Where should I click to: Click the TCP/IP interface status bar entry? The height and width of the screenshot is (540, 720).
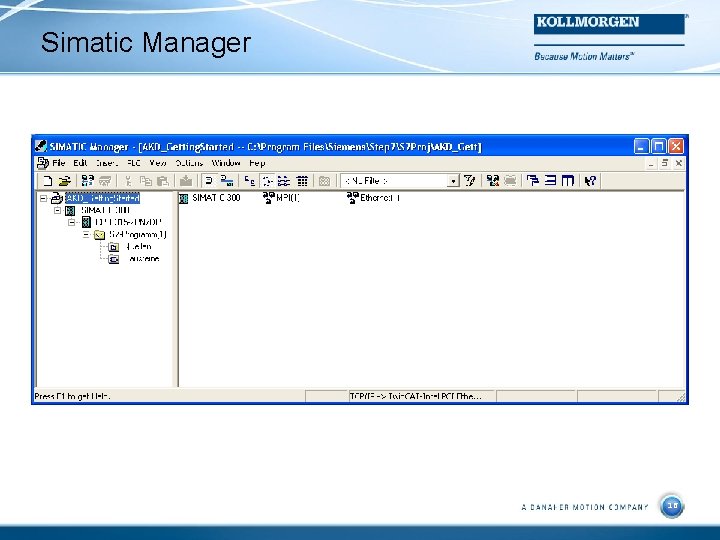(x=421, y=396)
